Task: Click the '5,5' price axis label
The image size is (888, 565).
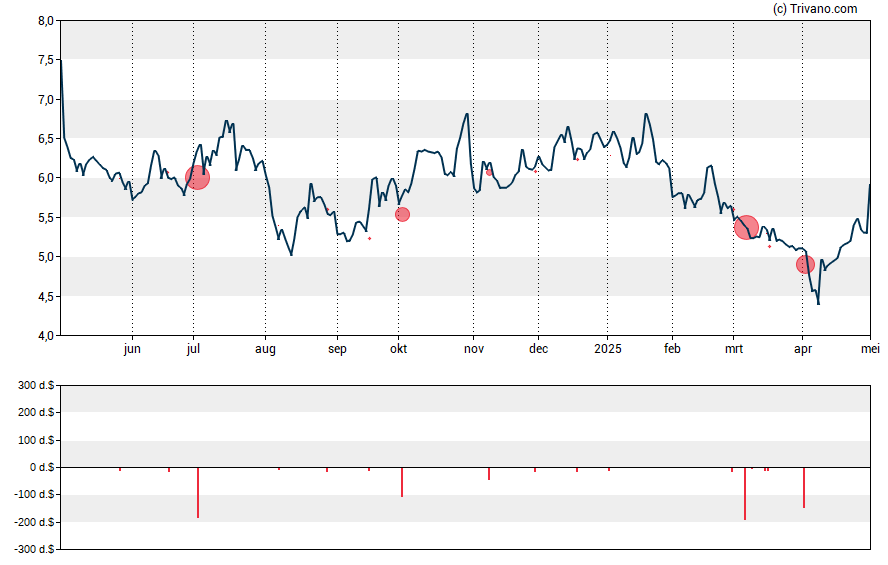Action: [46, 217]
